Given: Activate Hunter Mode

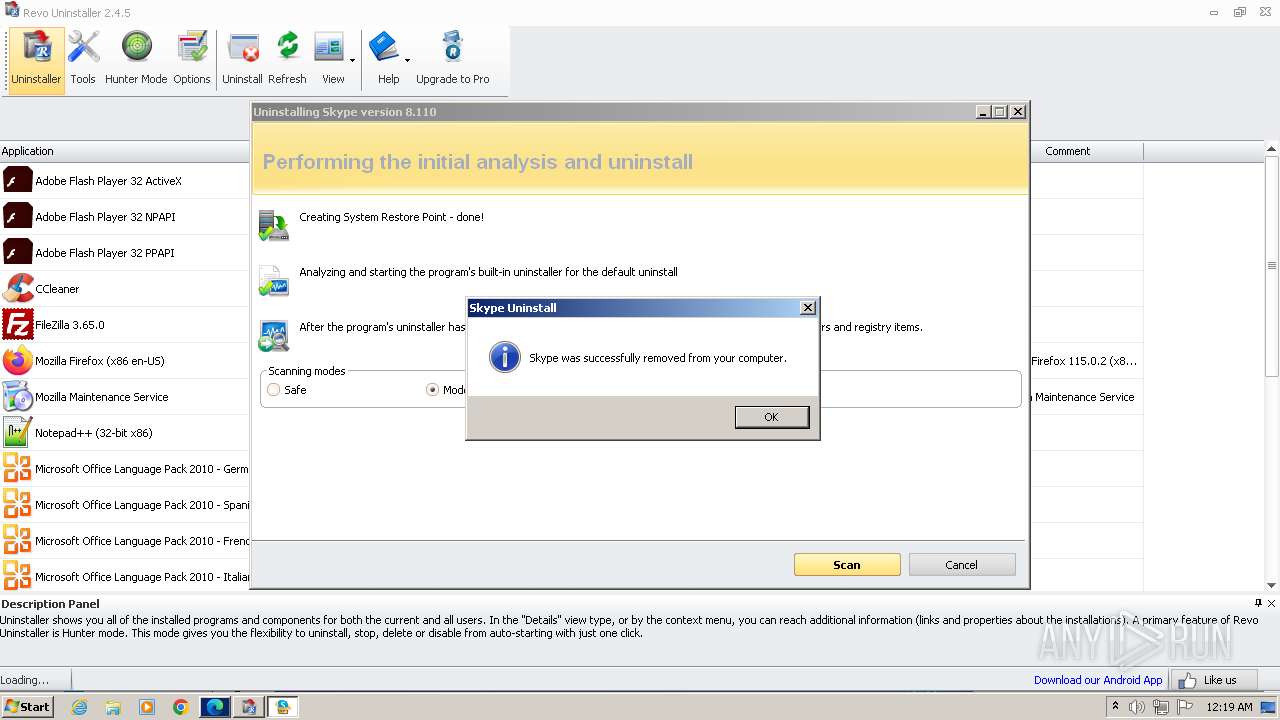Looking at the screenshot, I should point(136,60).
